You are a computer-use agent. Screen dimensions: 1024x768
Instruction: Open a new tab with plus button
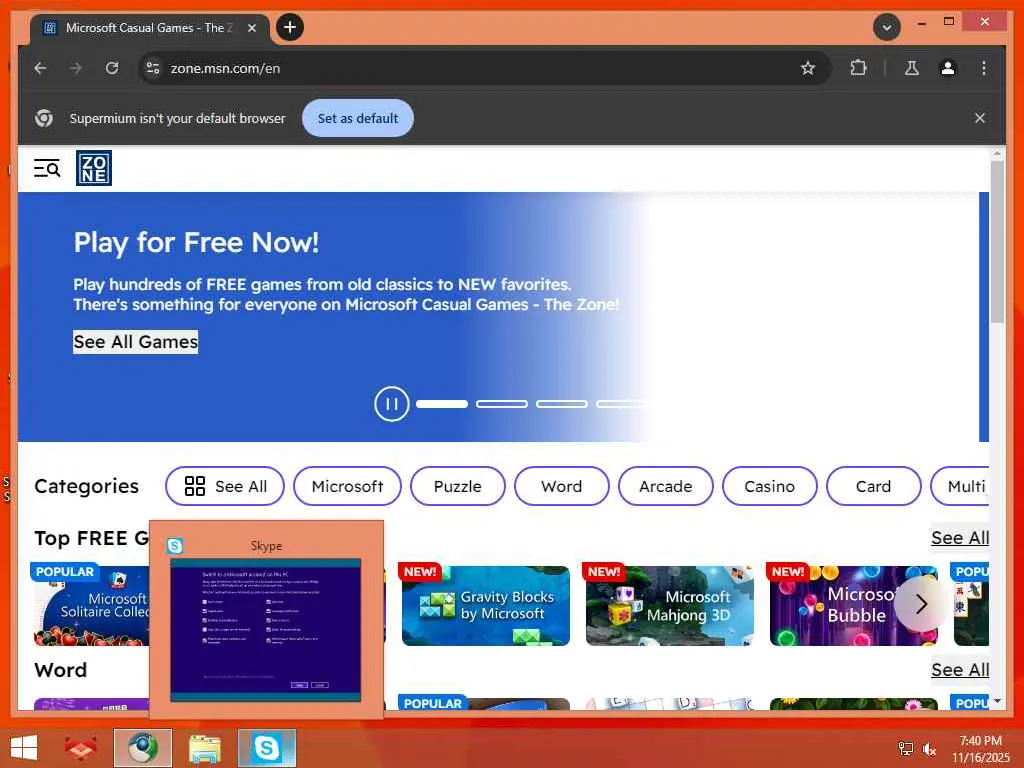point(290,27)
